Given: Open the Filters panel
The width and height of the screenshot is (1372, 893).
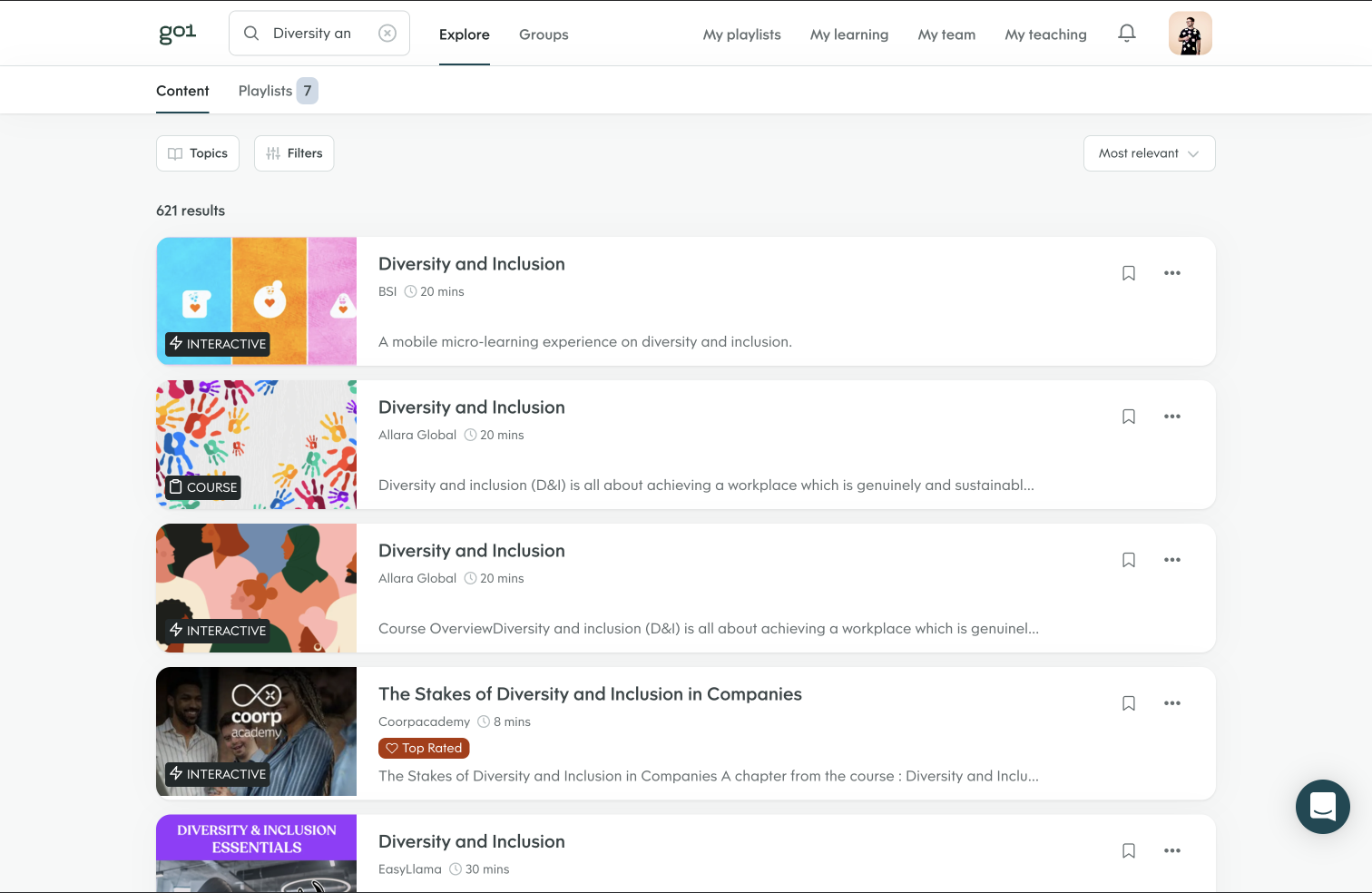Looking at the screenshot, I should coord(293,153).
